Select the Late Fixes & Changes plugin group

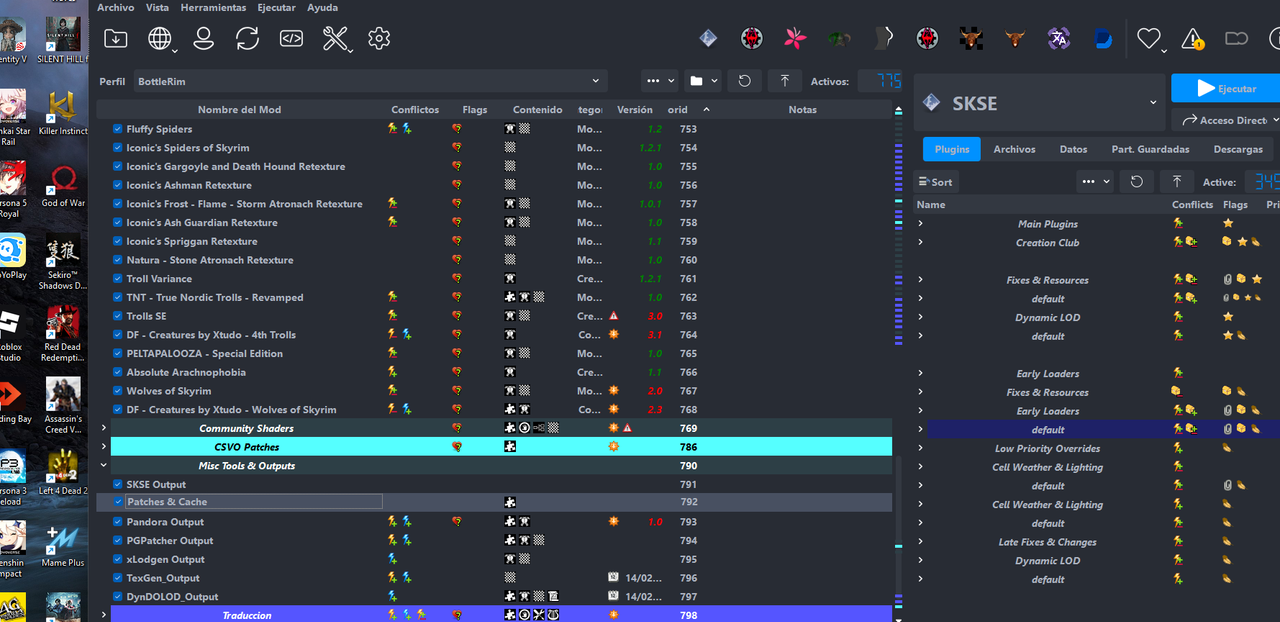click(1047, 542)
